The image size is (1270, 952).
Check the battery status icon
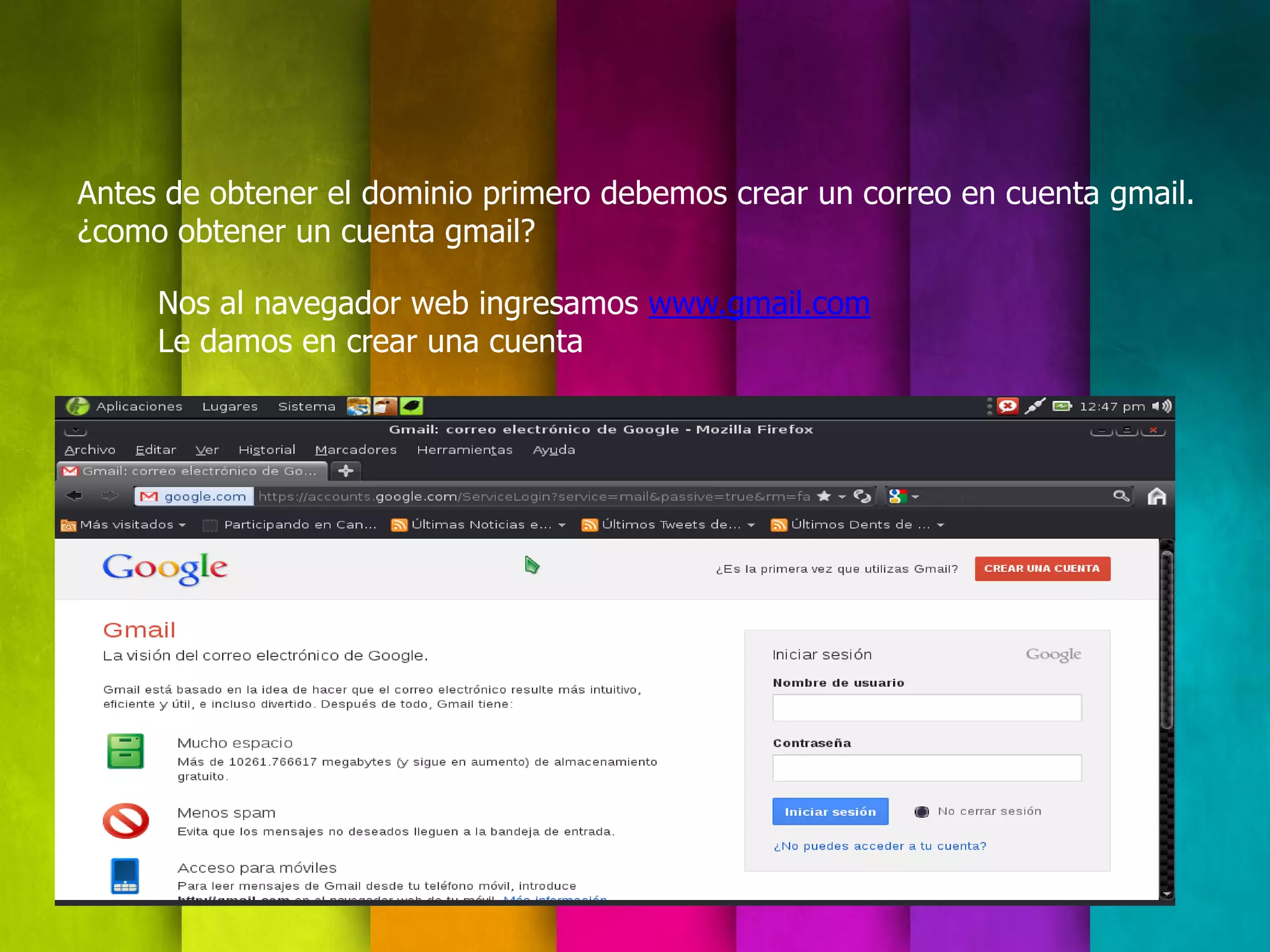1062,407
